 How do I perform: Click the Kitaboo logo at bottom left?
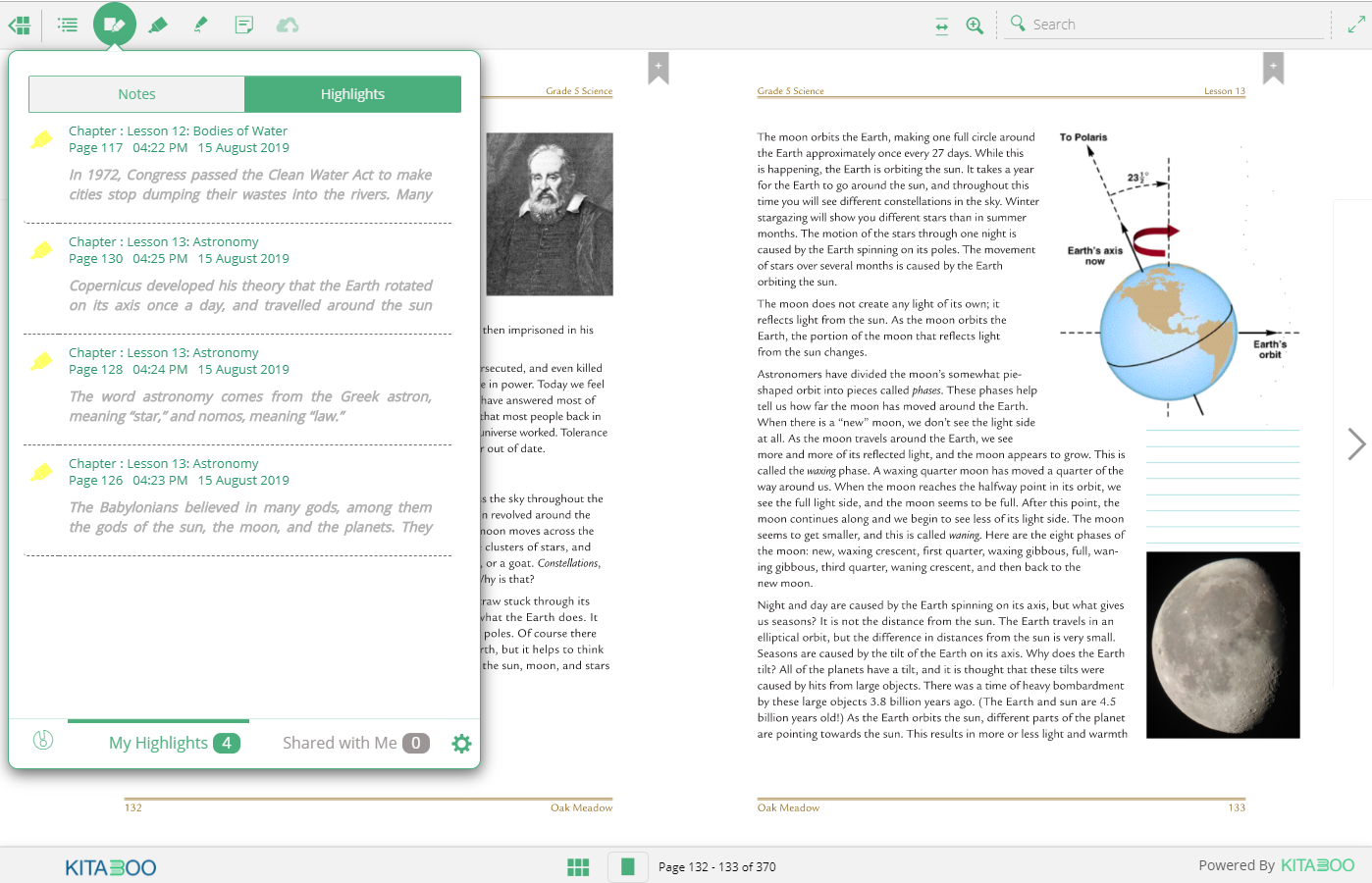111,867
